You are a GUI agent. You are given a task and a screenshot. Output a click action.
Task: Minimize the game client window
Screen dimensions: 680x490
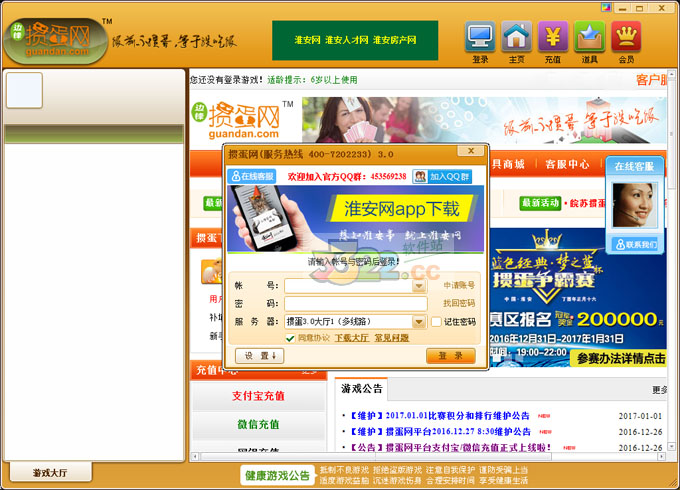point(622,8)
